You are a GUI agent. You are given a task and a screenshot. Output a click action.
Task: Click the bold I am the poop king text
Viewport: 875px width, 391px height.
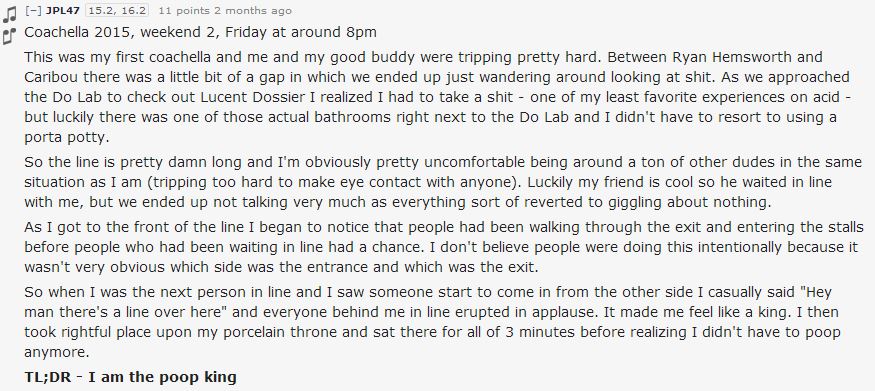coord(162,378)
